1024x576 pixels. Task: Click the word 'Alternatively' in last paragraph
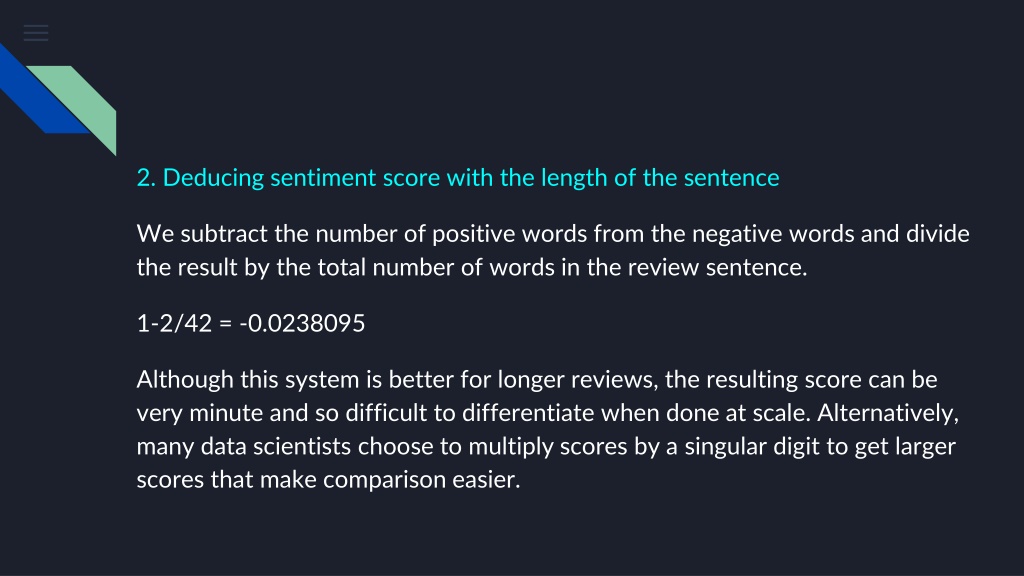point(888,413)
